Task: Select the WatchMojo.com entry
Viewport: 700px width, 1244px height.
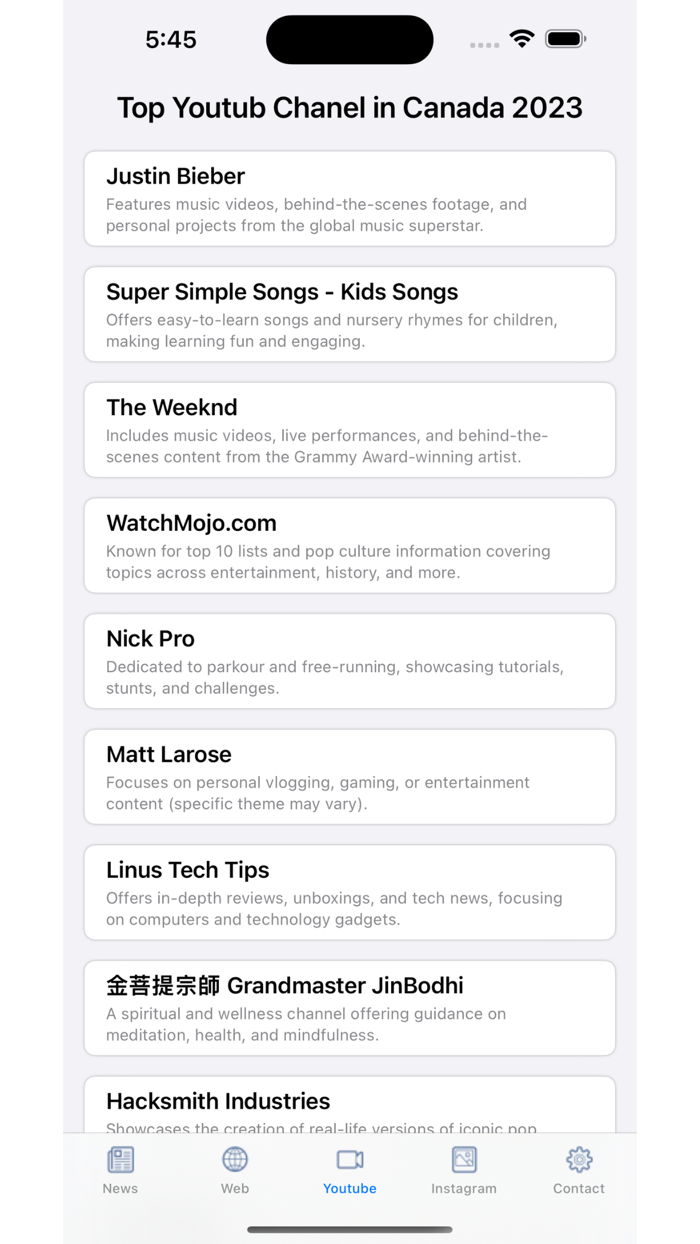Action: [x=349, y=545]
